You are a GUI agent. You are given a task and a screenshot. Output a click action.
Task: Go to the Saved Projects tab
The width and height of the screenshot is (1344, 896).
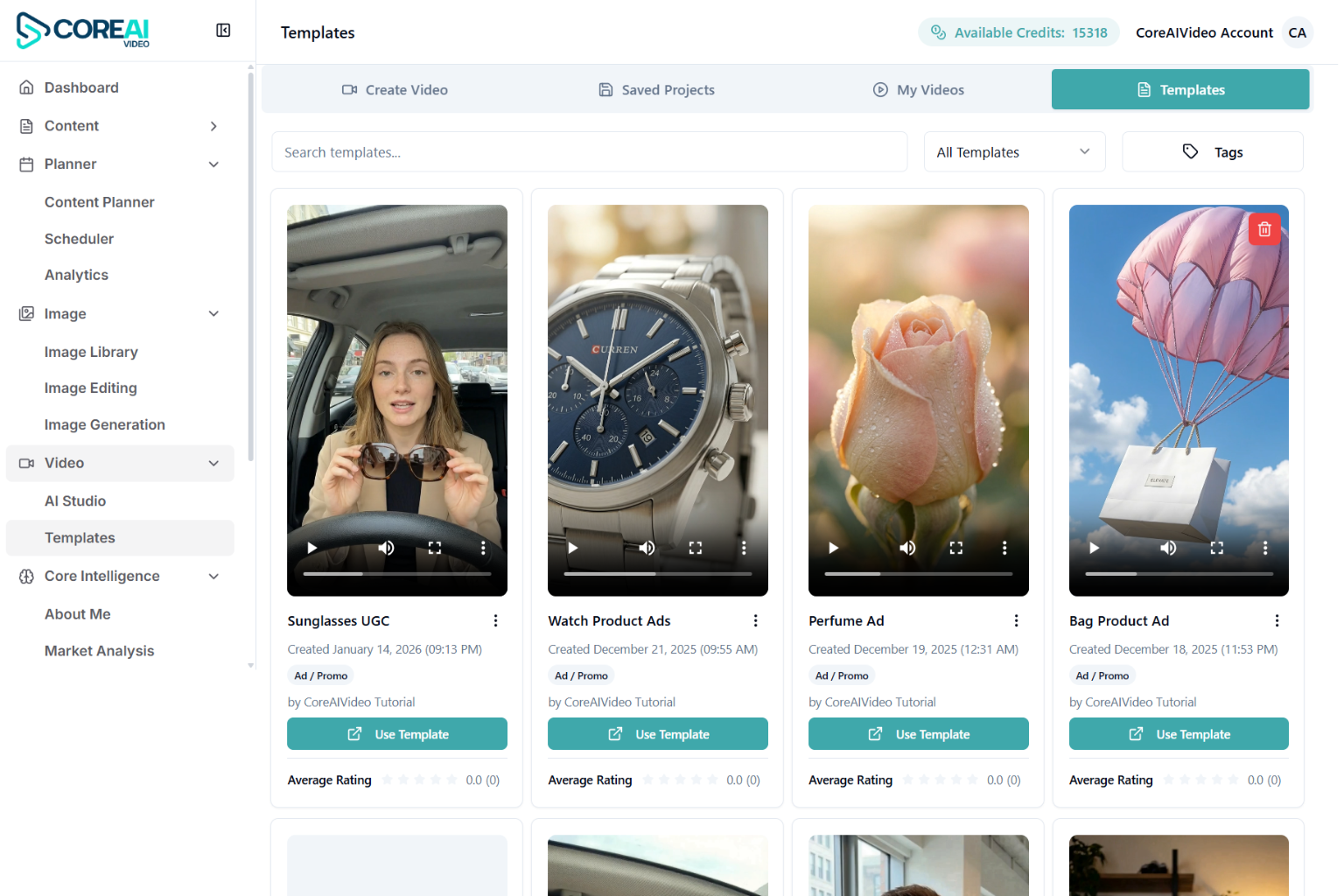(656, 90)
